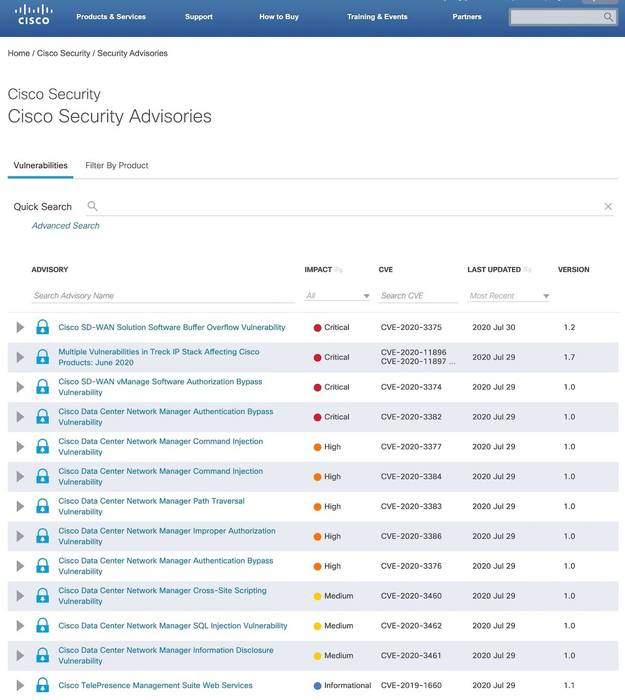
Task: Expand the Information Disclosure advisory row
Action: click(x=20, y=656)
